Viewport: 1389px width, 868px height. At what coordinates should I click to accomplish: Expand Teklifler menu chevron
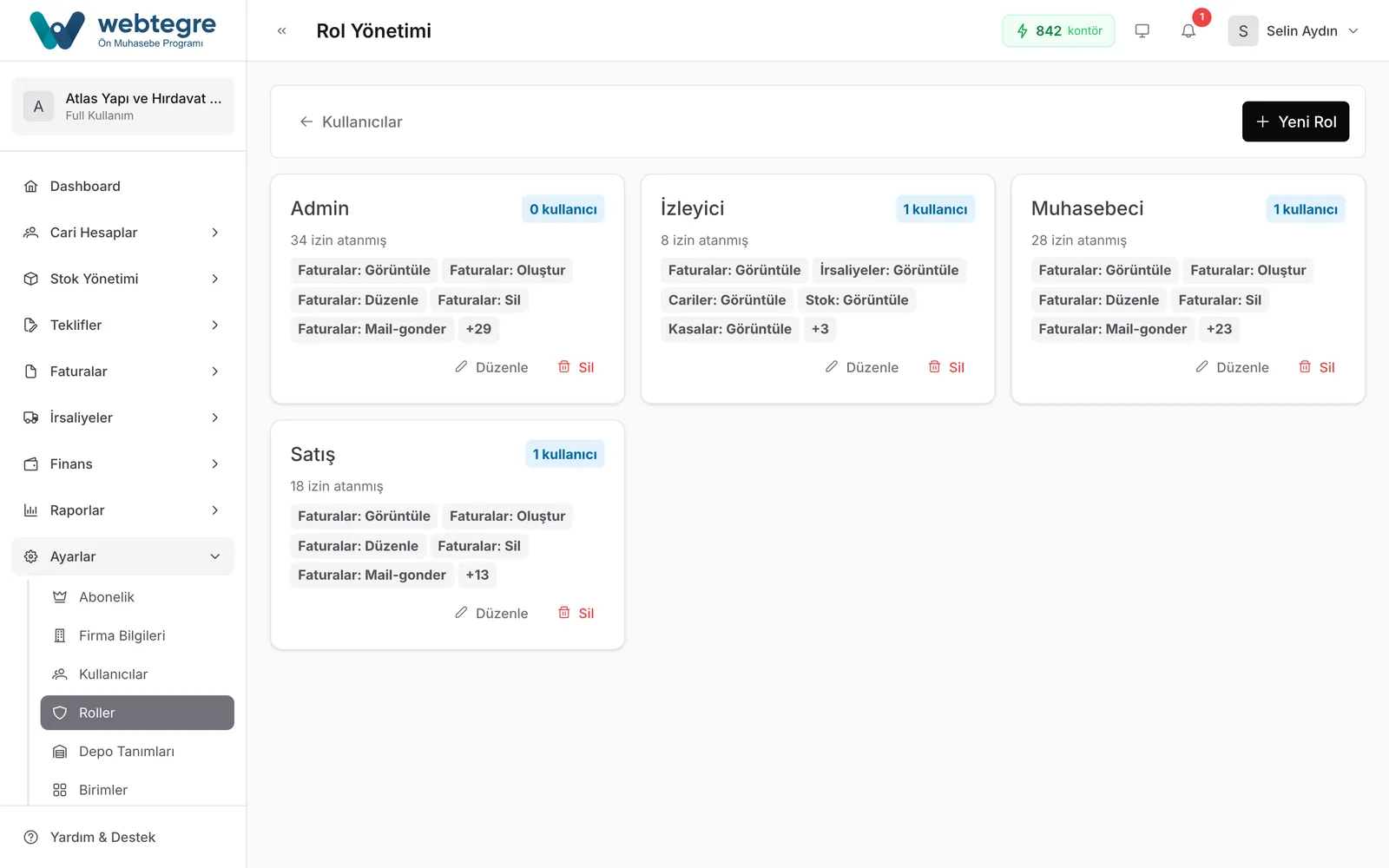point(215,325)
